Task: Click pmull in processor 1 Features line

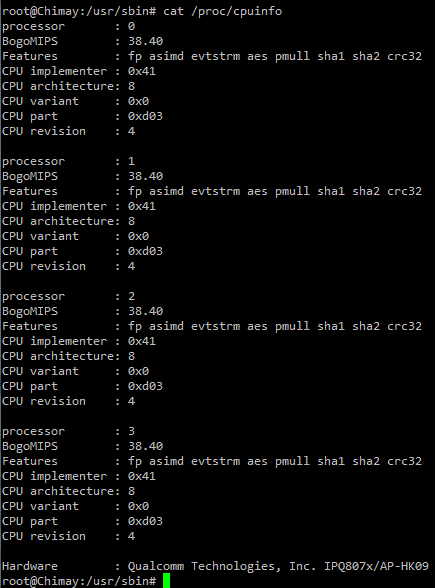Action: point(292,191)
